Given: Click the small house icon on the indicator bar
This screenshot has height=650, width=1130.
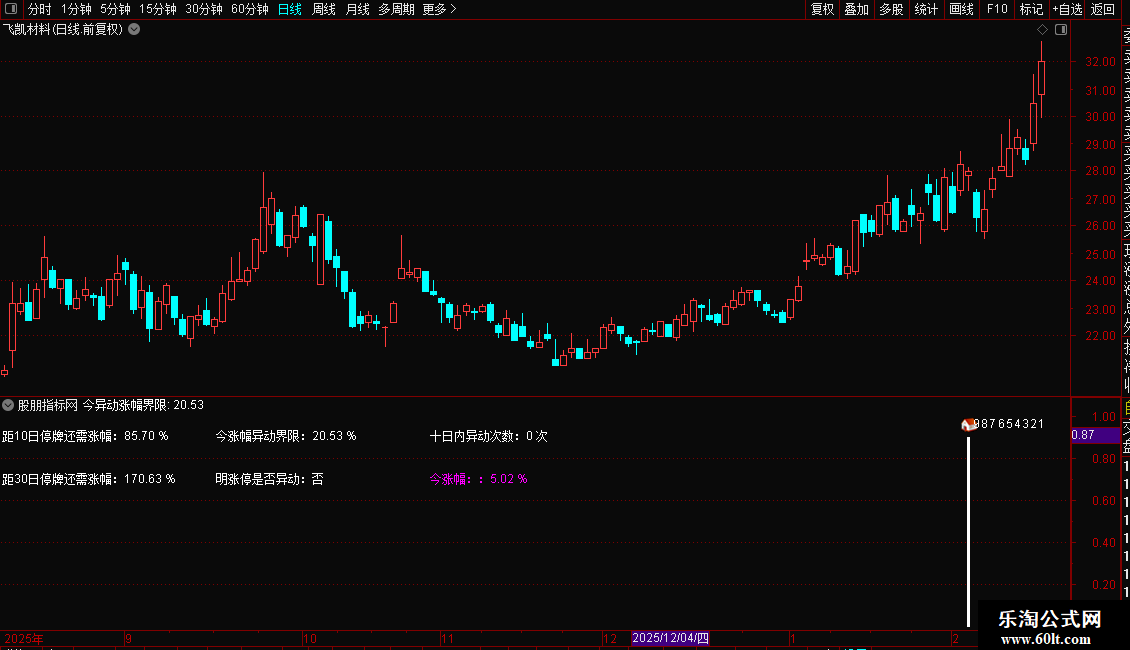Looking at the screenshot, I should 968,424.
